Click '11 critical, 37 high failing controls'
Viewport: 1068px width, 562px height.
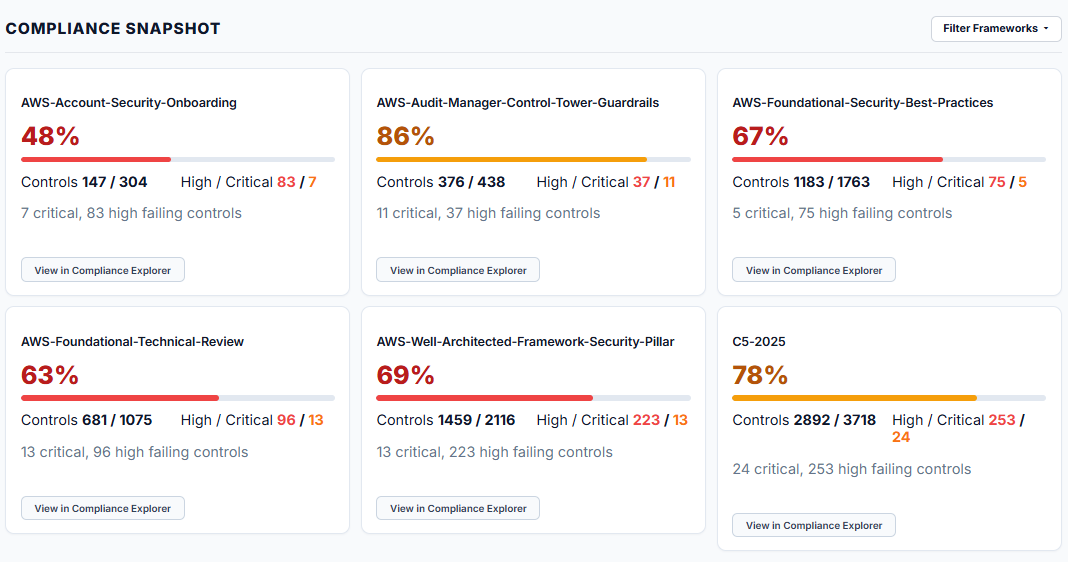click(488, 213)
